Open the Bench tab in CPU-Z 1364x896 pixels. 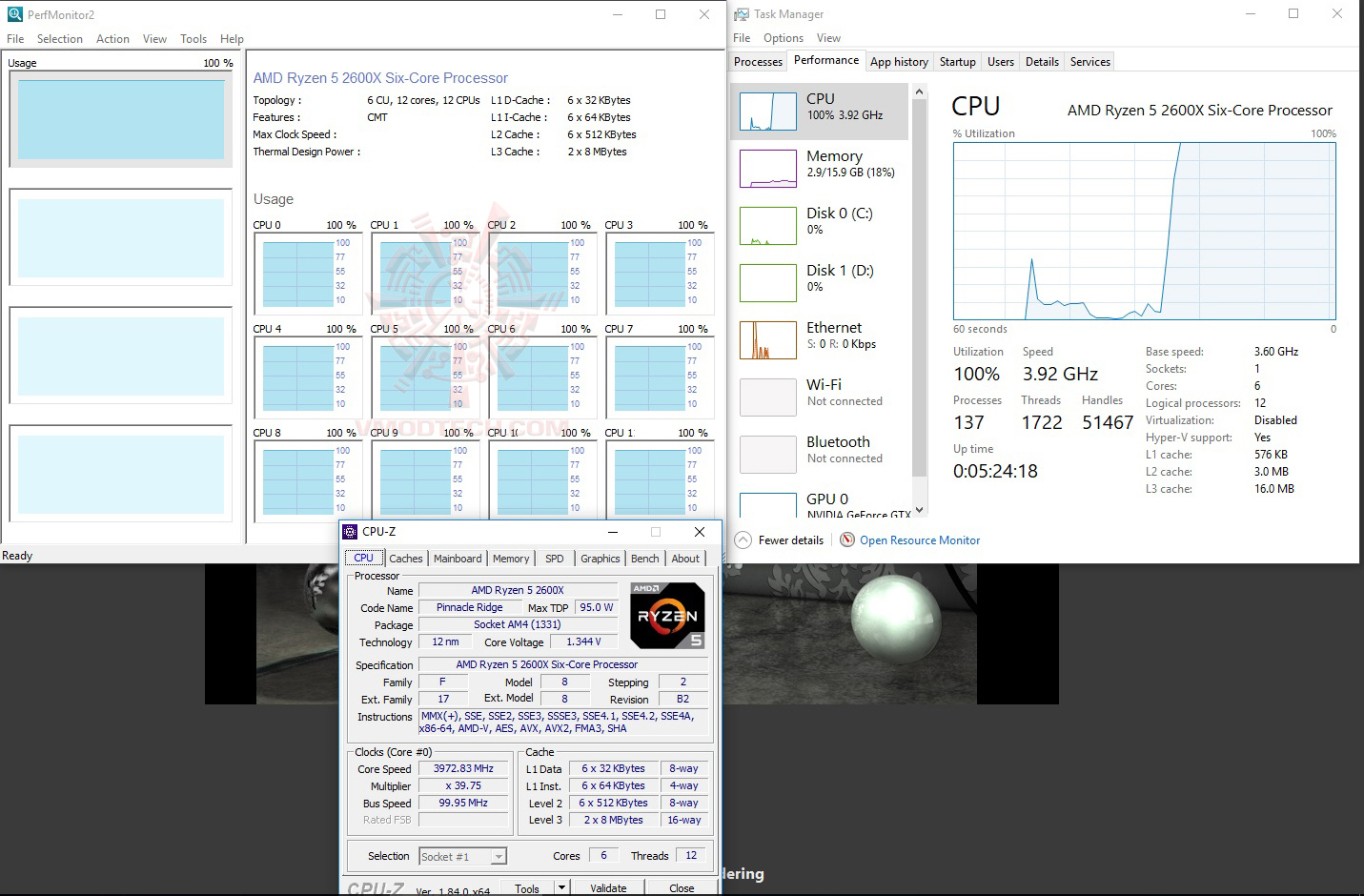point(645,559)
